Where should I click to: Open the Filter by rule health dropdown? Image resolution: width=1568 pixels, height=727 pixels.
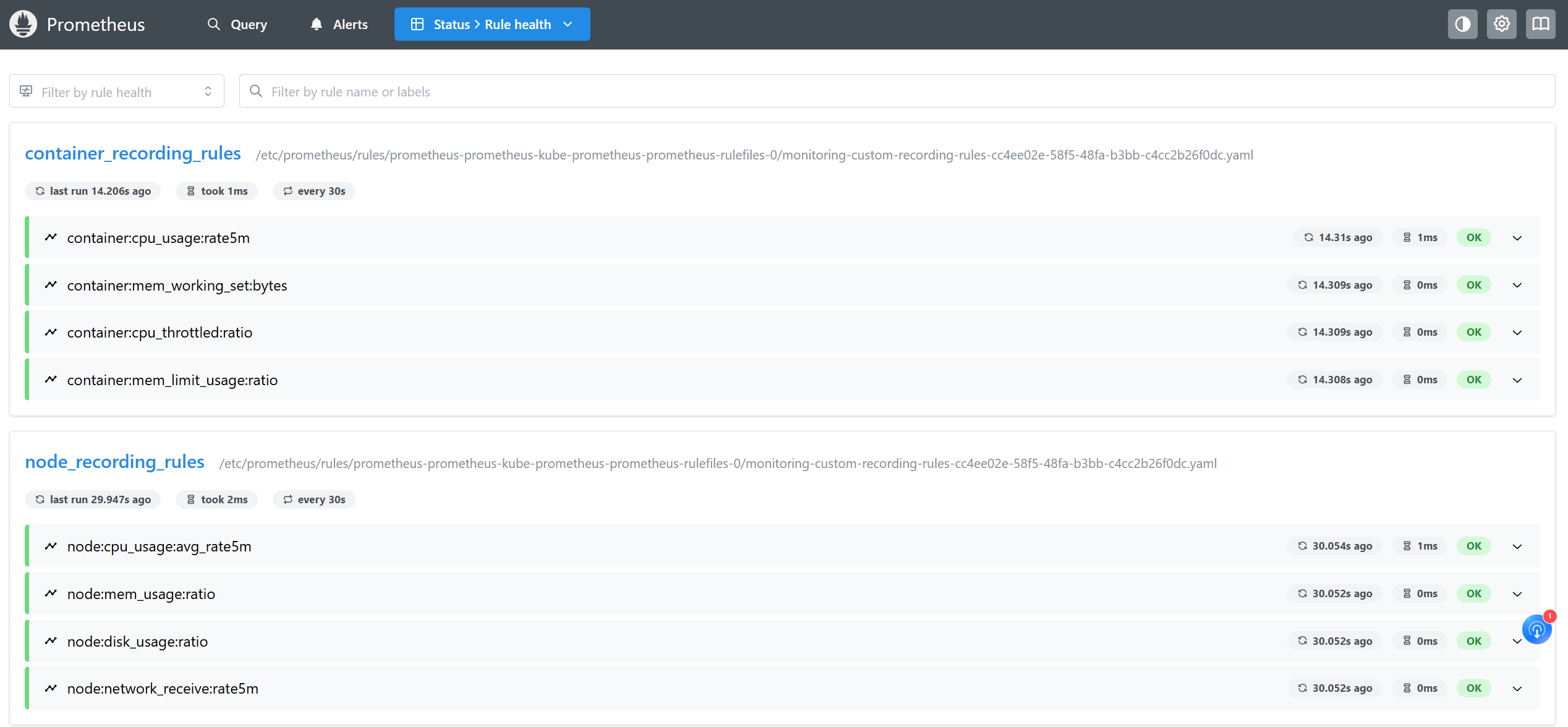(x=117, y=91)
